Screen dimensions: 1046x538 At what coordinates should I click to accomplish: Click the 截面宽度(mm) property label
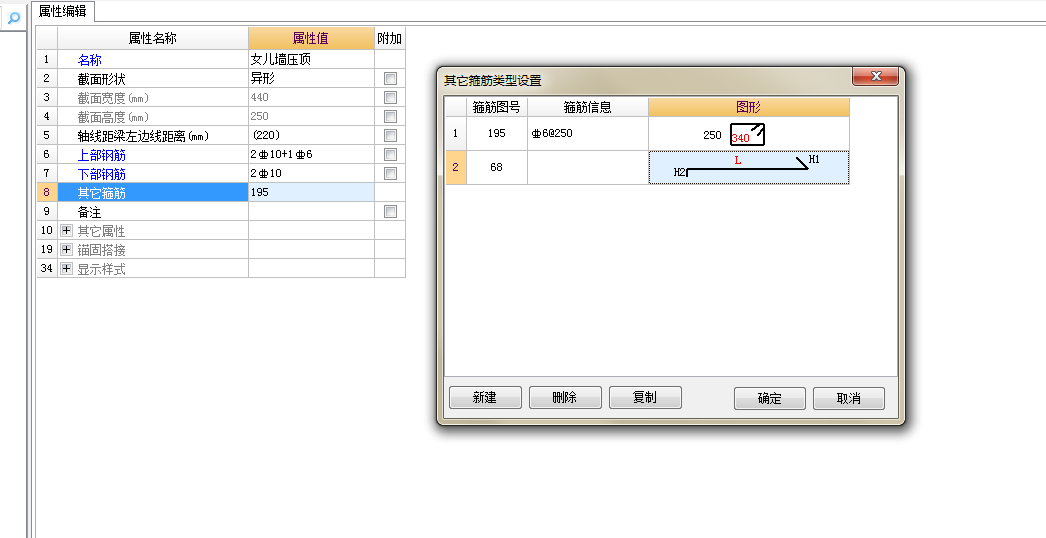click(x=113, y=98)
